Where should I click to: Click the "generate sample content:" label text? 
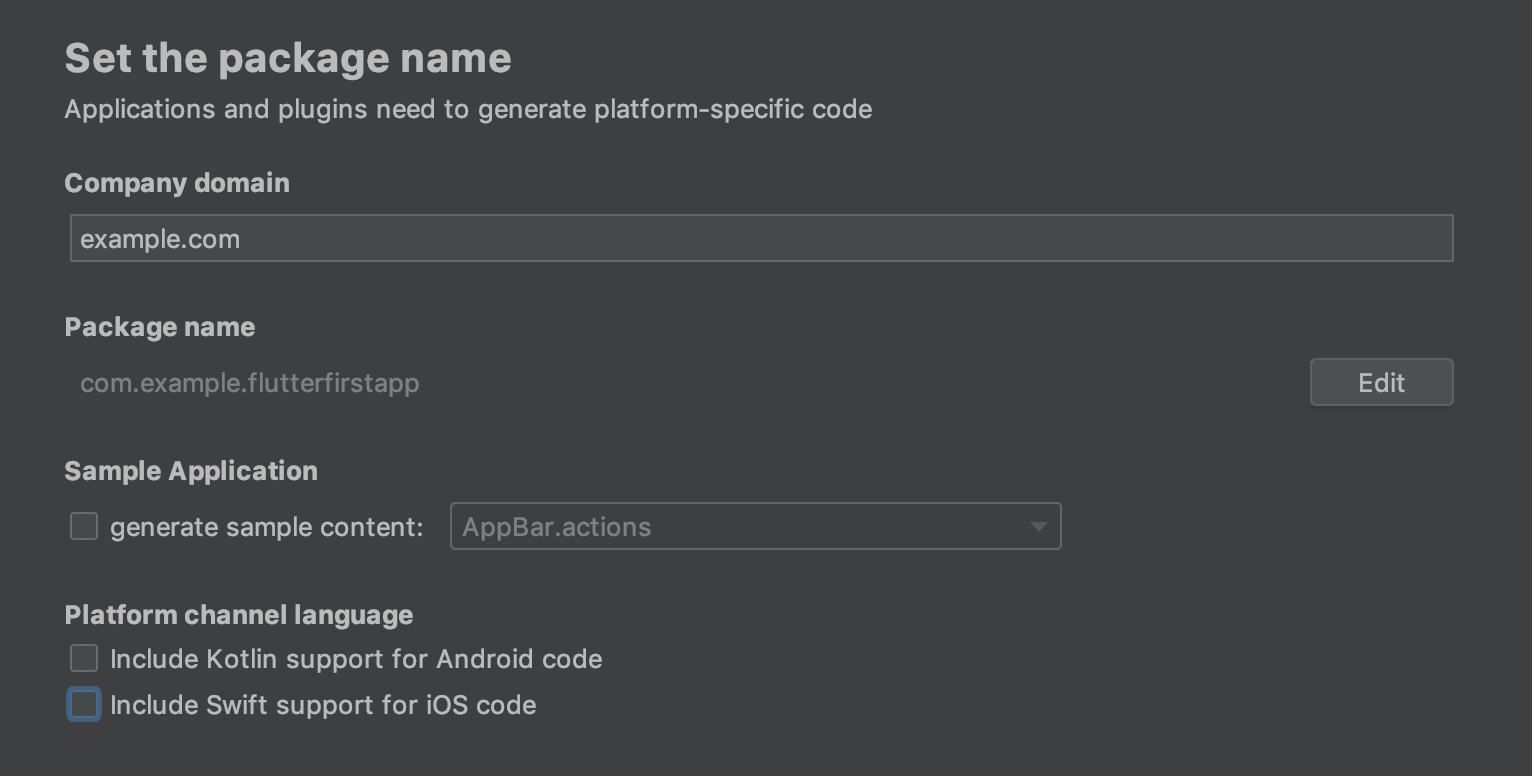pos(266,527)
